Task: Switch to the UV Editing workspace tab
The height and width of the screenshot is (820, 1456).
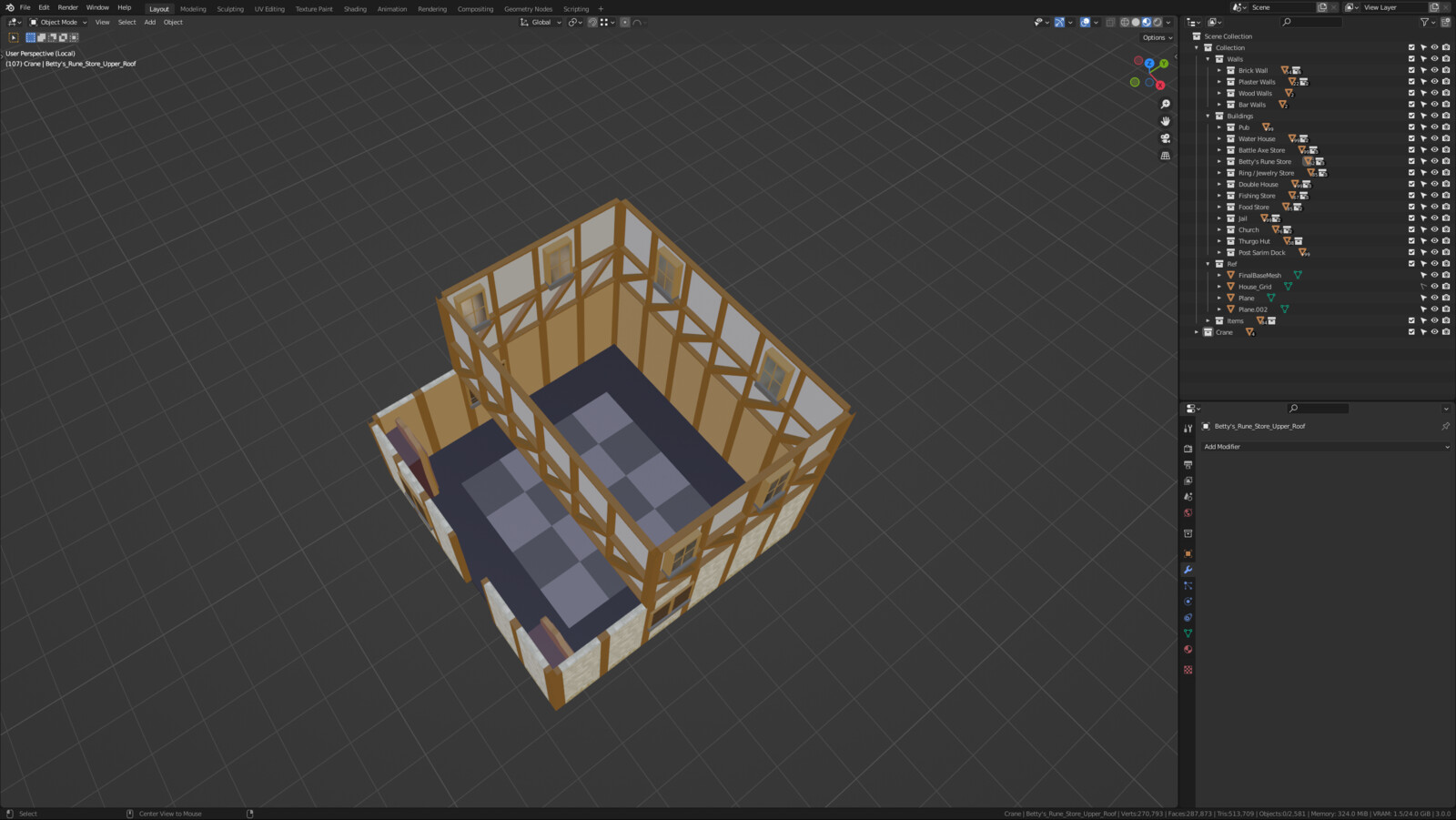Action: (269, 9)
